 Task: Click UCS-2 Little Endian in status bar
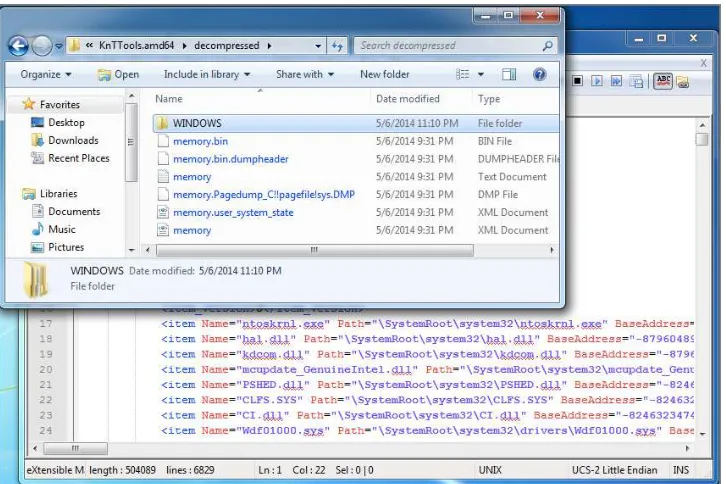pos(614,470)
